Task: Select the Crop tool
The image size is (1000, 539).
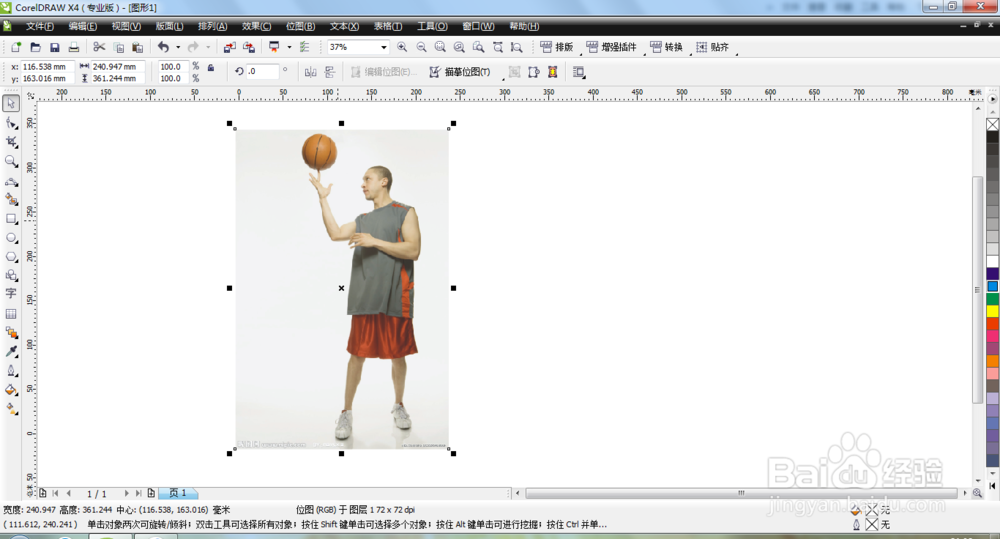Action: coord(11,142)
